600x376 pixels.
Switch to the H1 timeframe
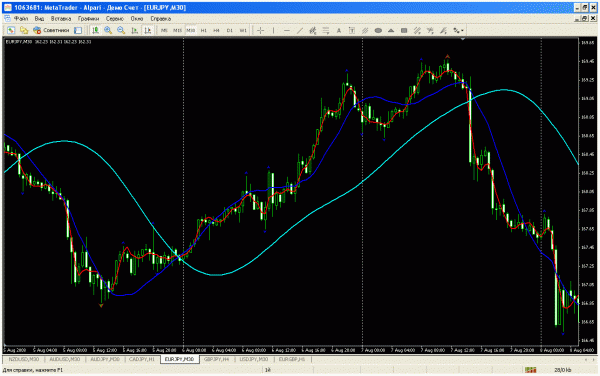(x=204, y=30)
